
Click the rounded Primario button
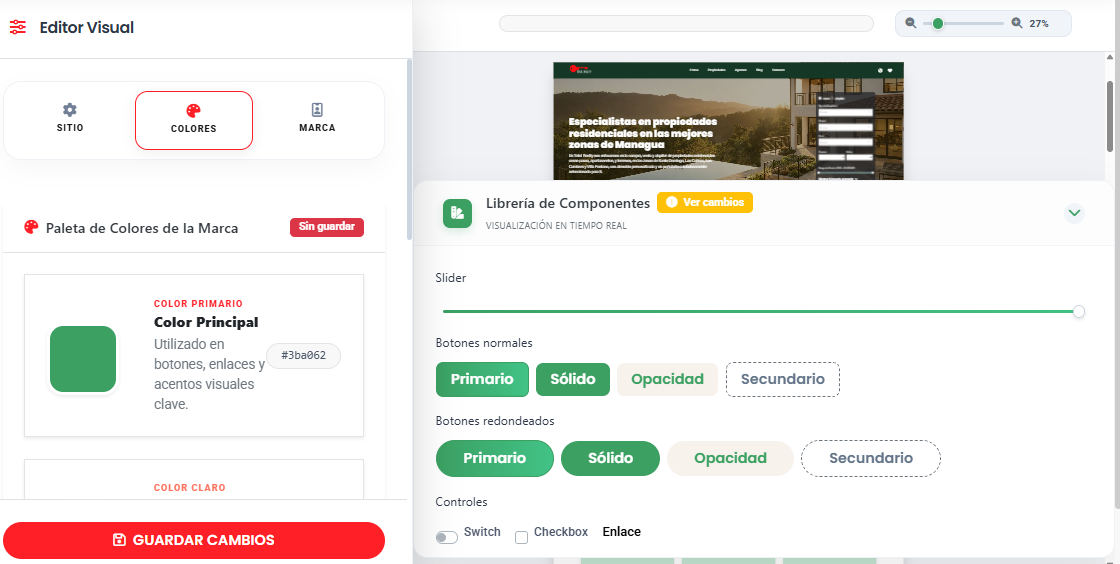(494, 458)
